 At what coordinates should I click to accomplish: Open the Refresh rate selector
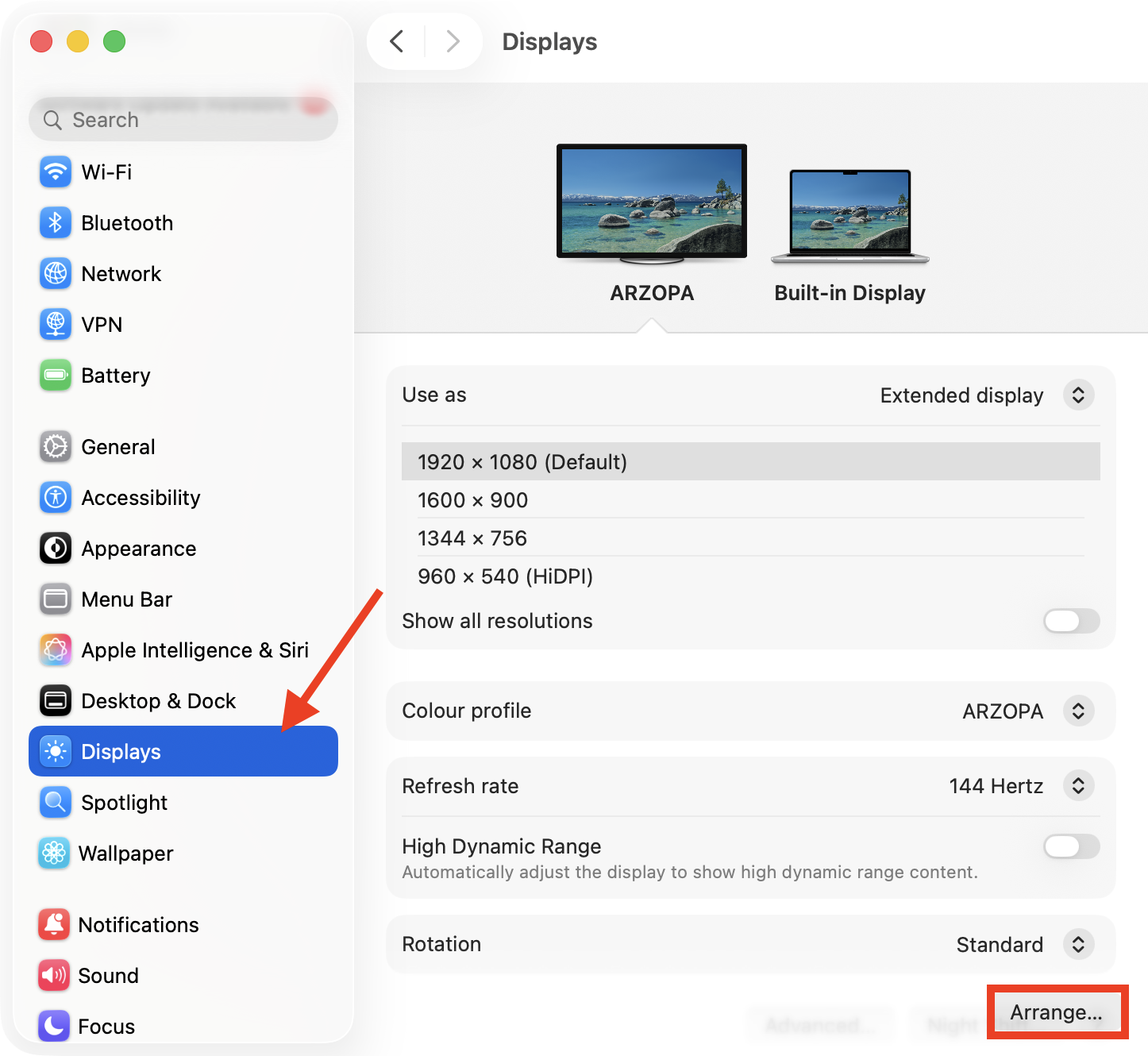click(x=1078, y=785)
